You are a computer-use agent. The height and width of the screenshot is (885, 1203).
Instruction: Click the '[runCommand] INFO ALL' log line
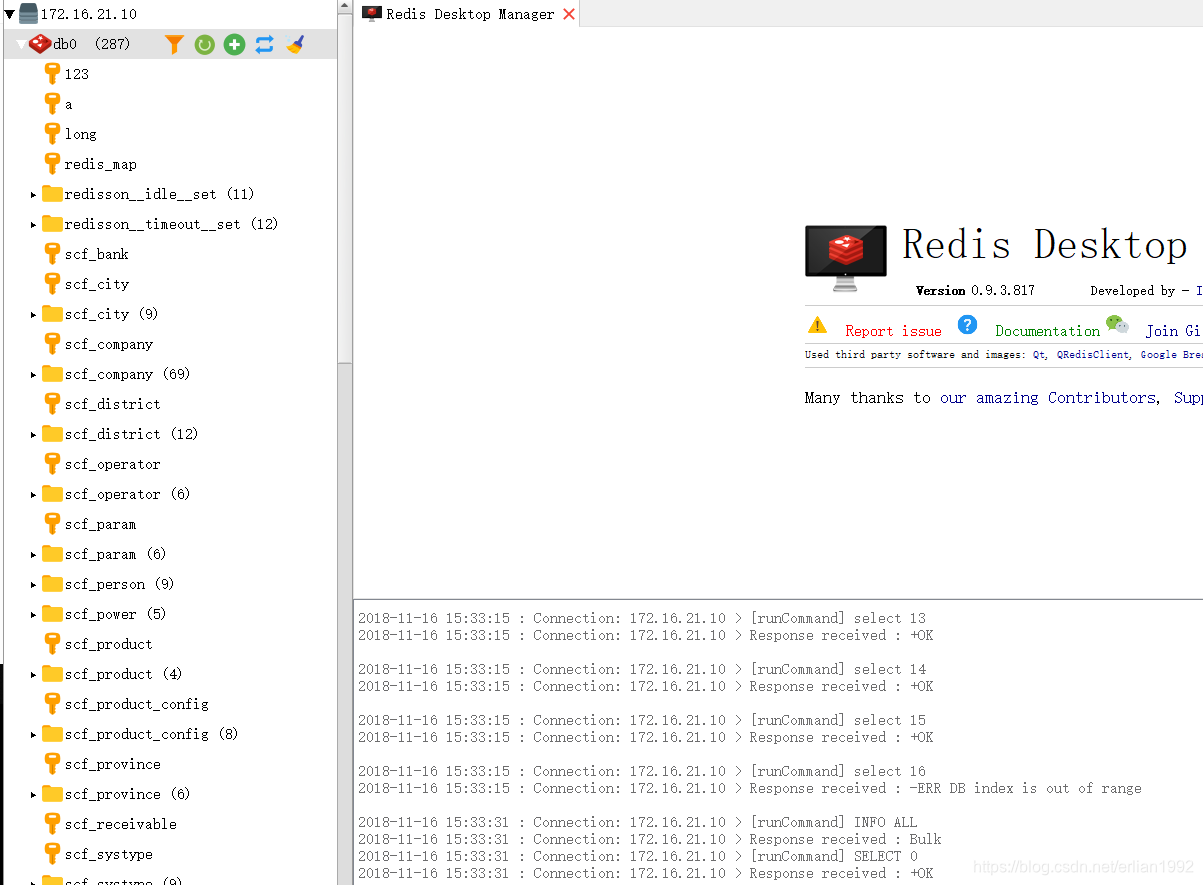pos(638,823)
